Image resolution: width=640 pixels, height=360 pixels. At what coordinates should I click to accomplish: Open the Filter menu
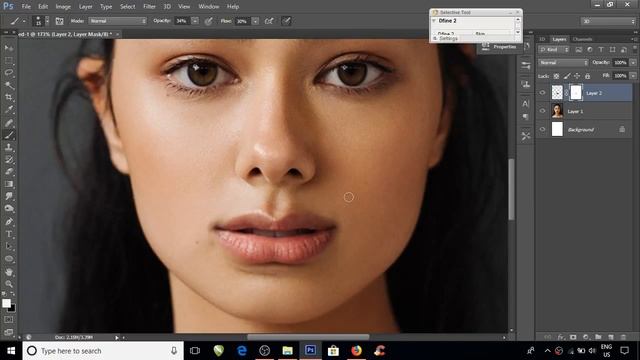pyautogui.click(x=149, y=7)
